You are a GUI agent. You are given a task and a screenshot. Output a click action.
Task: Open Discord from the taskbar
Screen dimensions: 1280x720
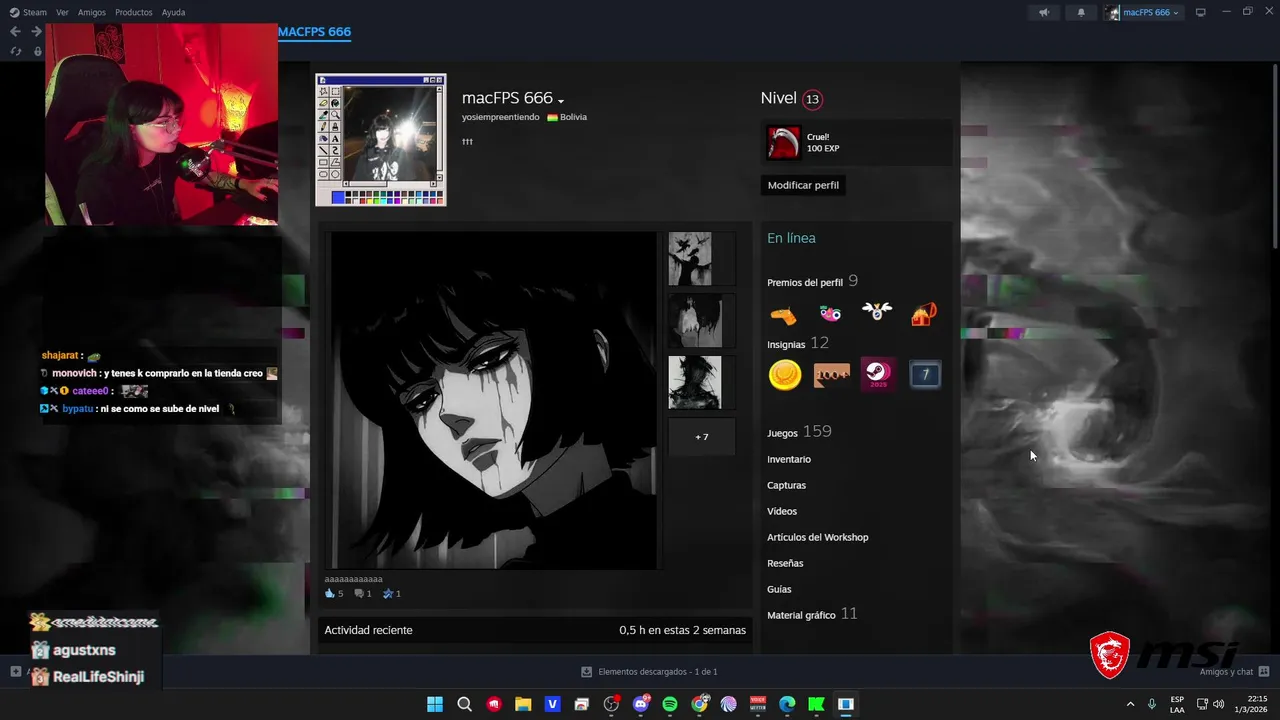pos(641,704)
